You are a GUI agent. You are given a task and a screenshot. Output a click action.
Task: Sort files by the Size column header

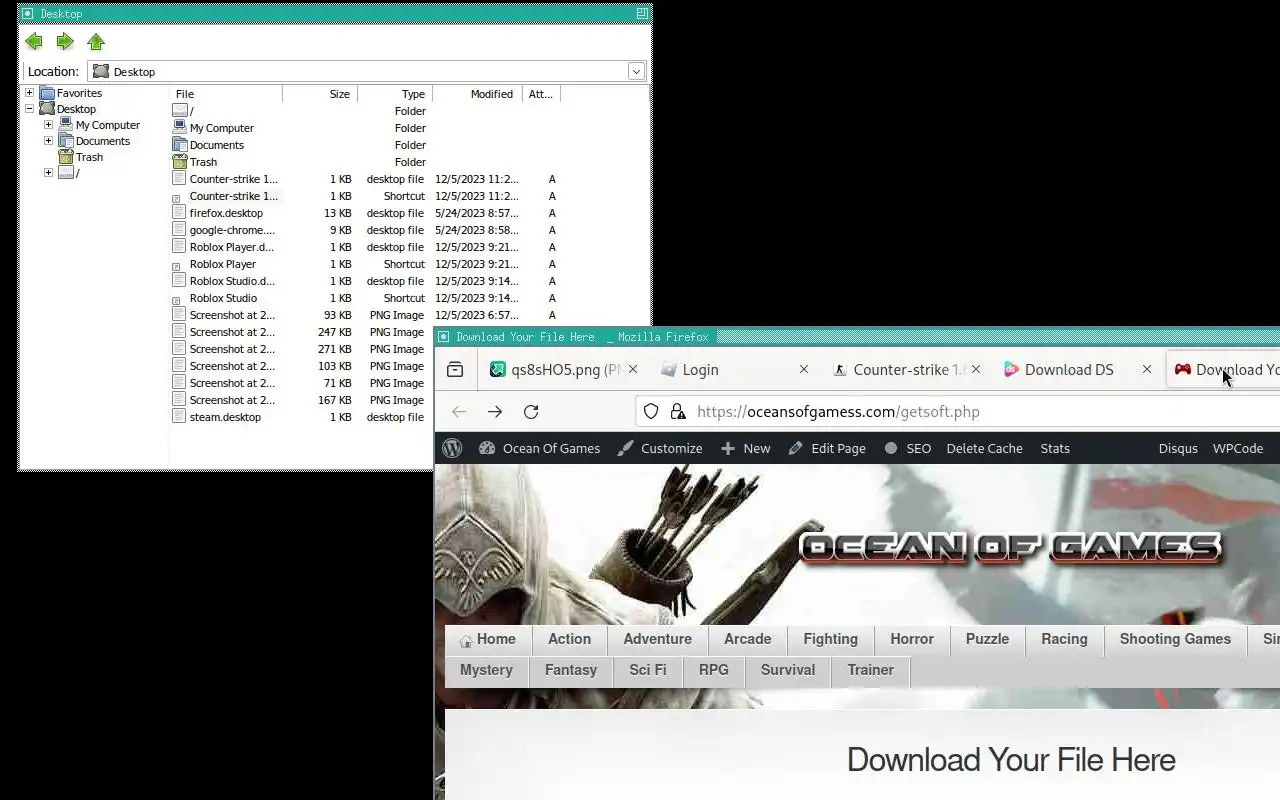pos(320,94)
